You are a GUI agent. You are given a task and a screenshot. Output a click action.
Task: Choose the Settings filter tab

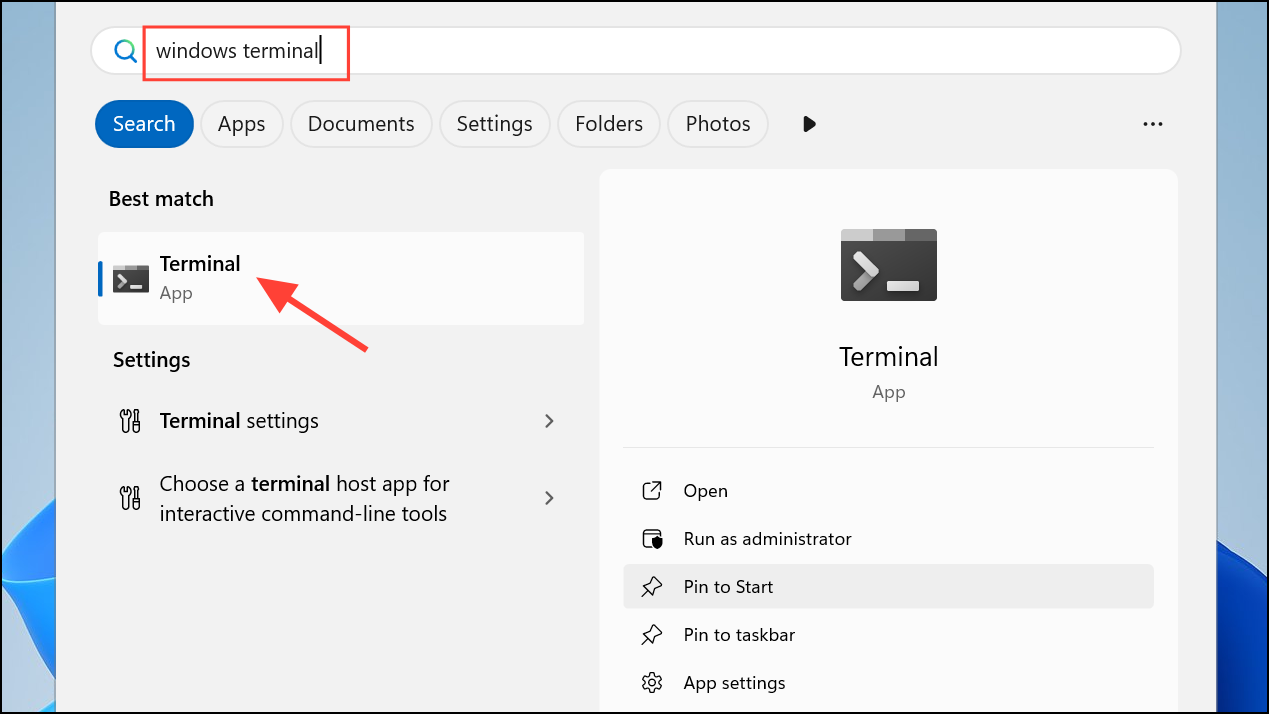[494, 124]
